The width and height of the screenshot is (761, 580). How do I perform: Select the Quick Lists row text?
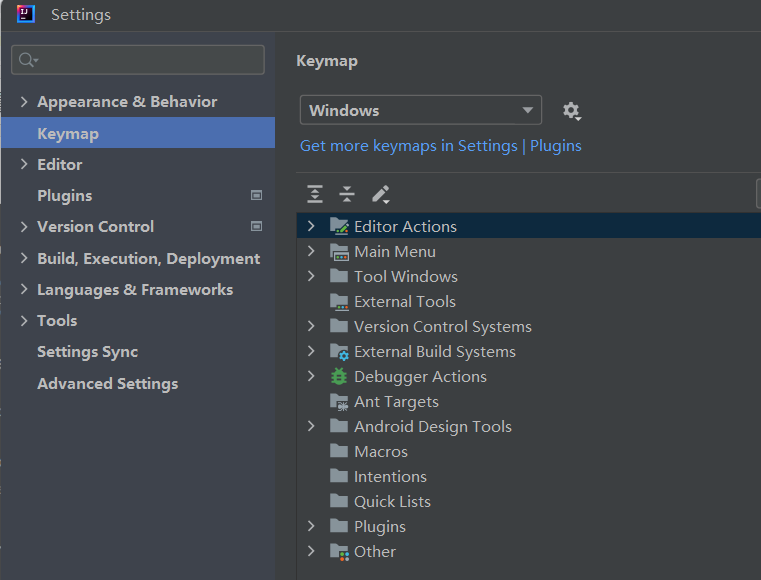click(x=392, y=502)
